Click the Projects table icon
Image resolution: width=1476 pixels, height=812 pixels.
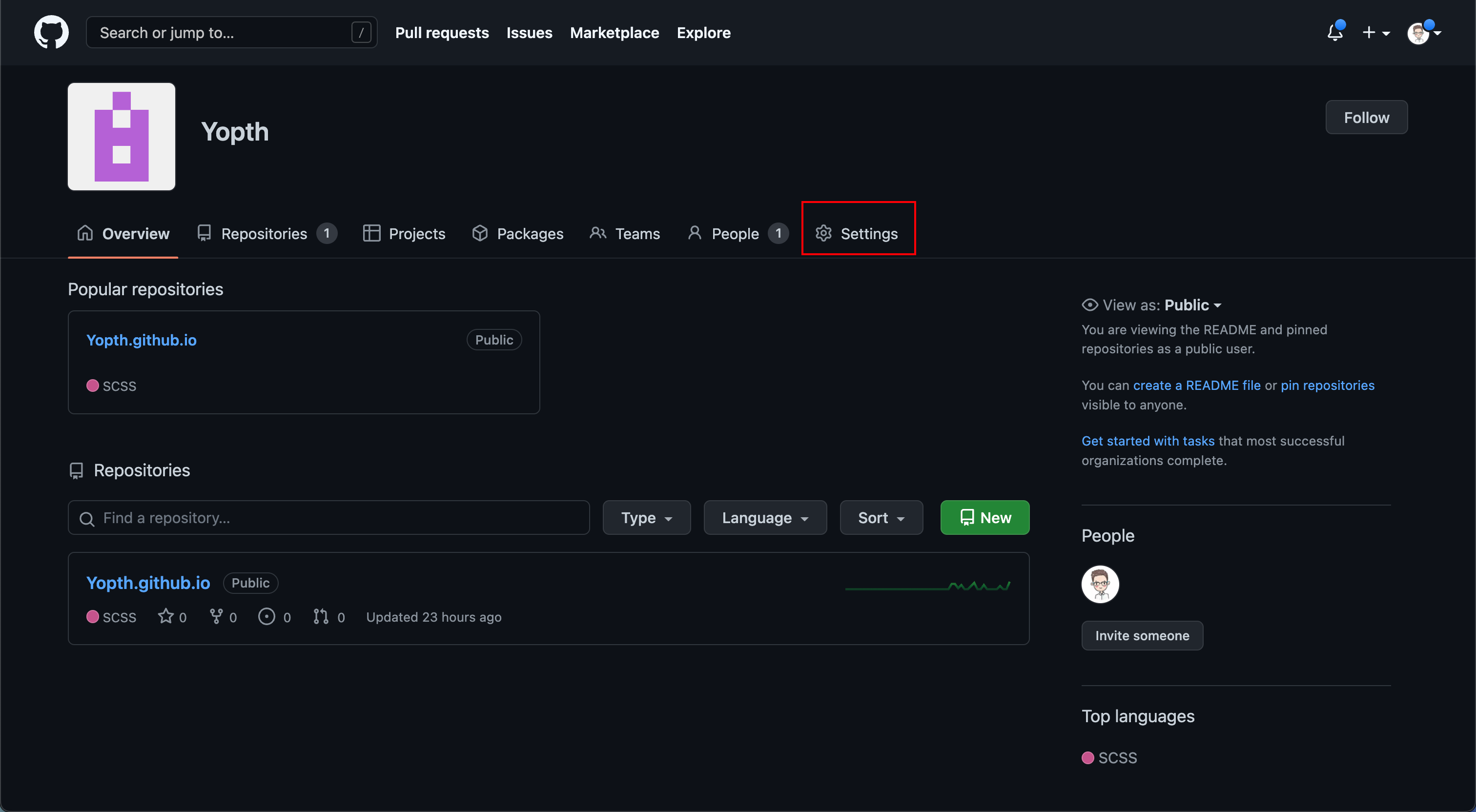click(371, 233)
